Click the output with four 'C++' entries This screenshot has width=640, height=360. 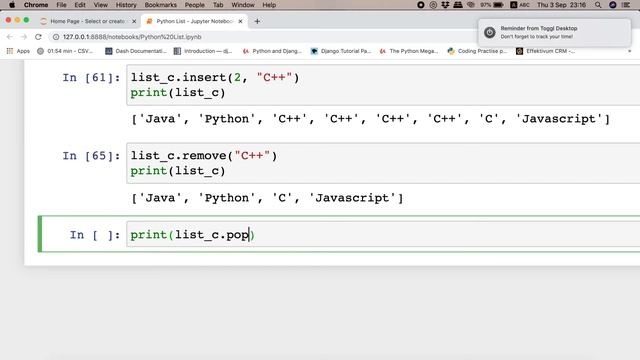tap(371, 119)
